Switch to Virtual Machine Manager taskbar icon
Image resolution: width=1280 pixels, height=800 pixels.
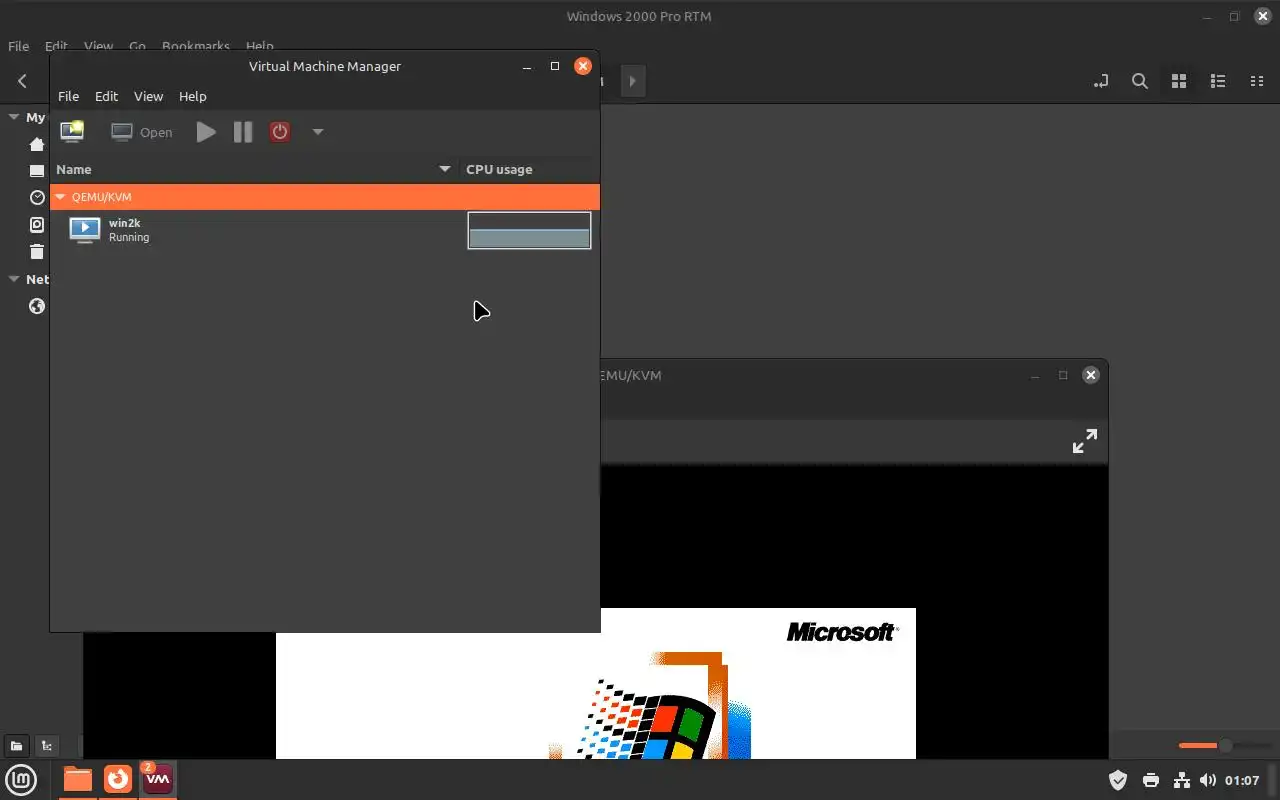pyautogui.click(x=158, y=779)
